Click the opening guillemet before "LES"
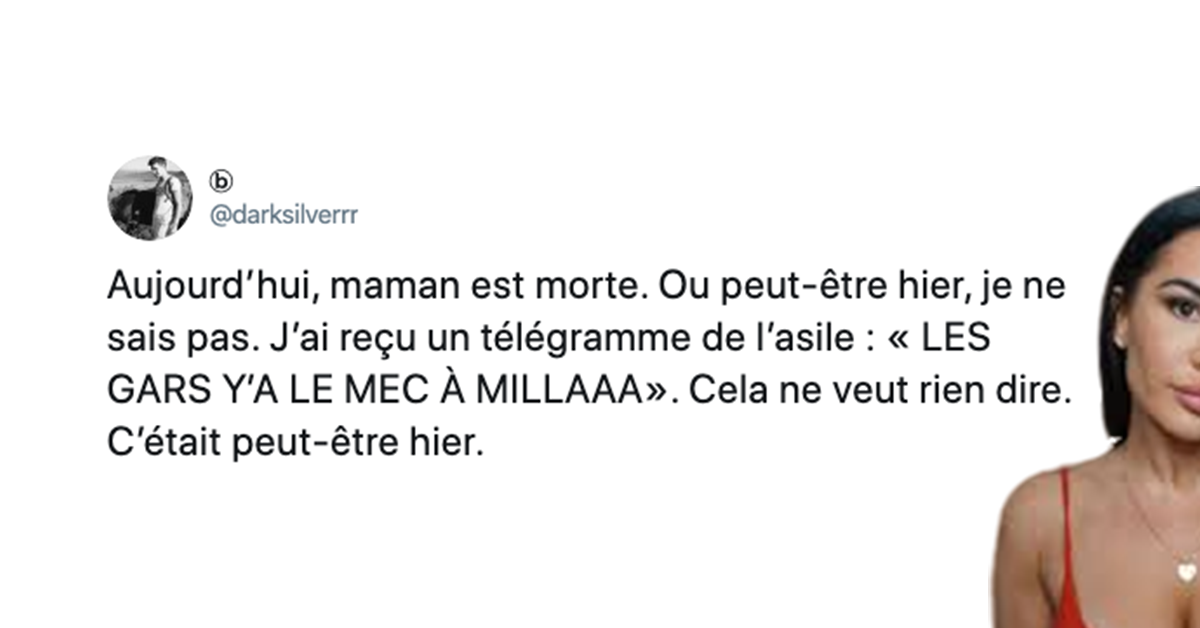Image resolution: width=1200 pixels, height=628 pixels. tap(899, 340)
